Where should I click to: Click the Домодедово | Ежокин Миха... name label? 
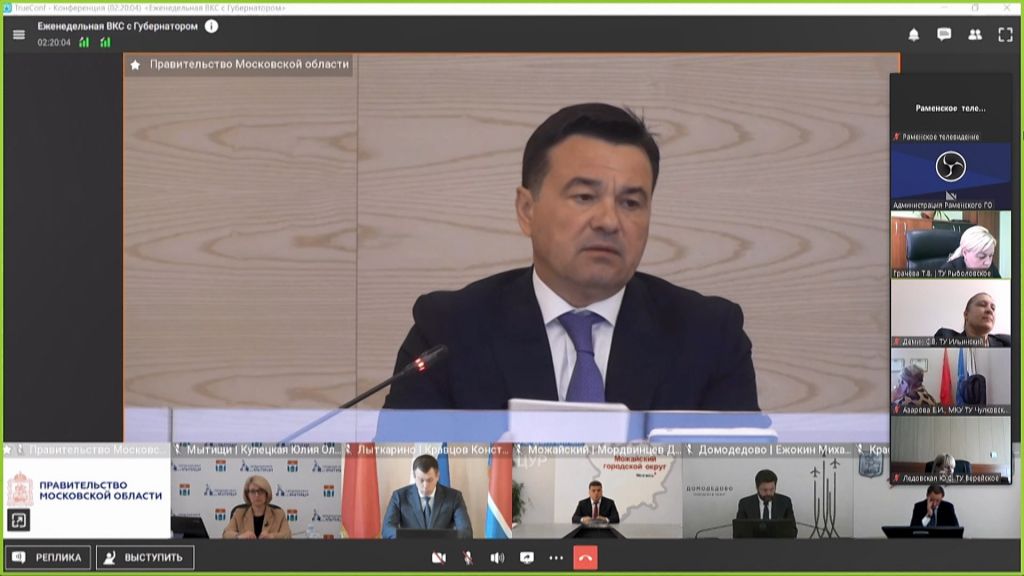(775, 450)
